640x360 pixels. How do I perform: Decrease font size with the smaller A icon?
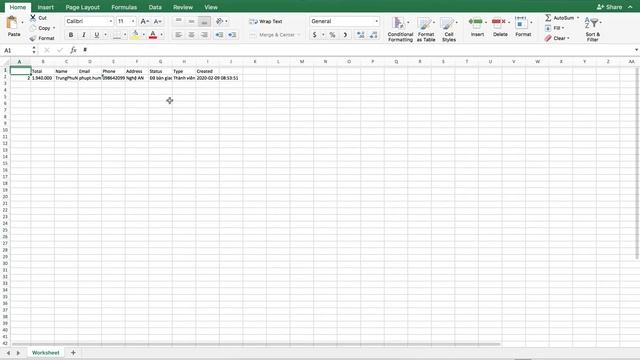point(158,21)
